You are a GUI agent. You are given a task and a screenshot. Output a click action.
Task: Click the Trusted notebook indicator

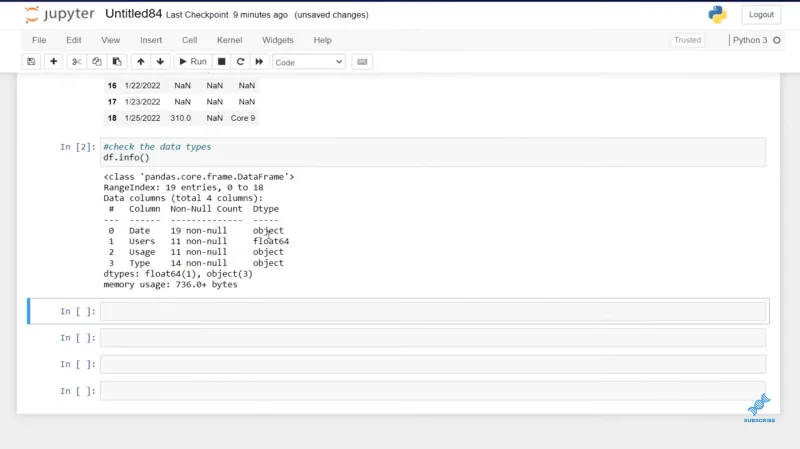(x=687, y=40)
